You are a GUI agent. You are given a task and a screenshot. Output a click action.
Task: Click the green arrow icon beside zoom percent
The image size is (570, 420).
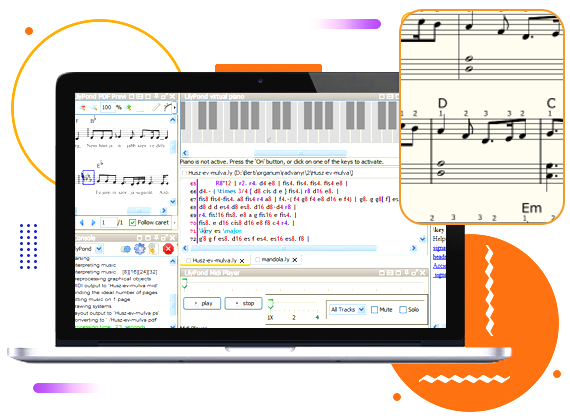(x=128, y=107)
